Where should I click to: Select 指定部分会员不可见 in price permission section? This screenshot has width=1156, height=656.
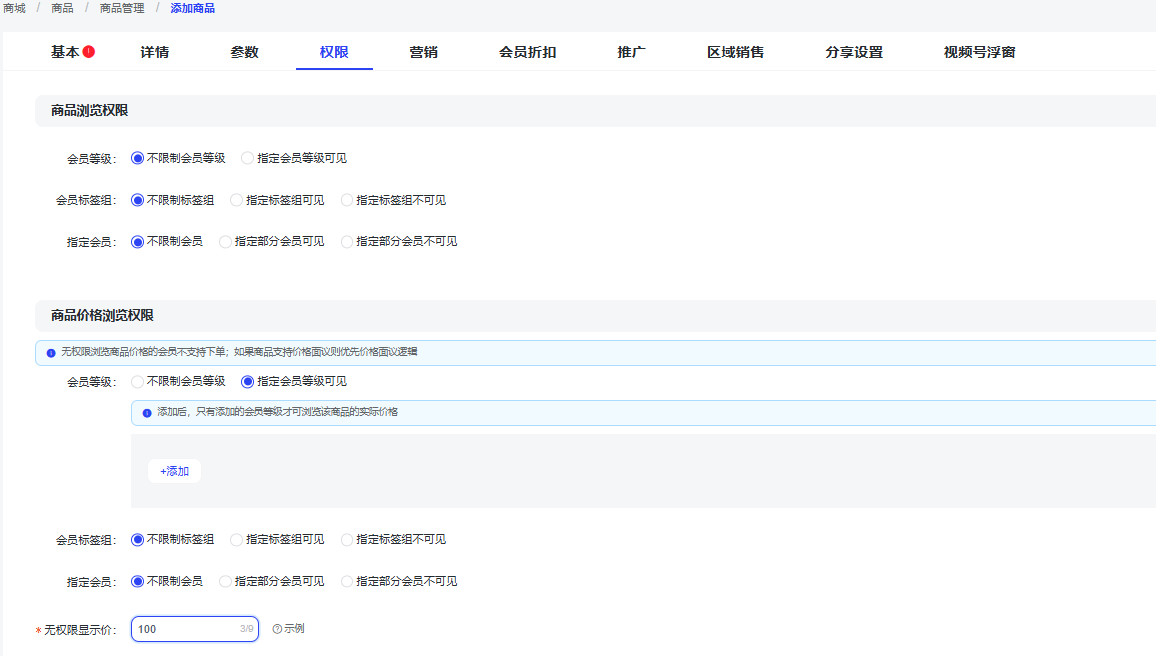pyautogui.click(x=347, y=581)
